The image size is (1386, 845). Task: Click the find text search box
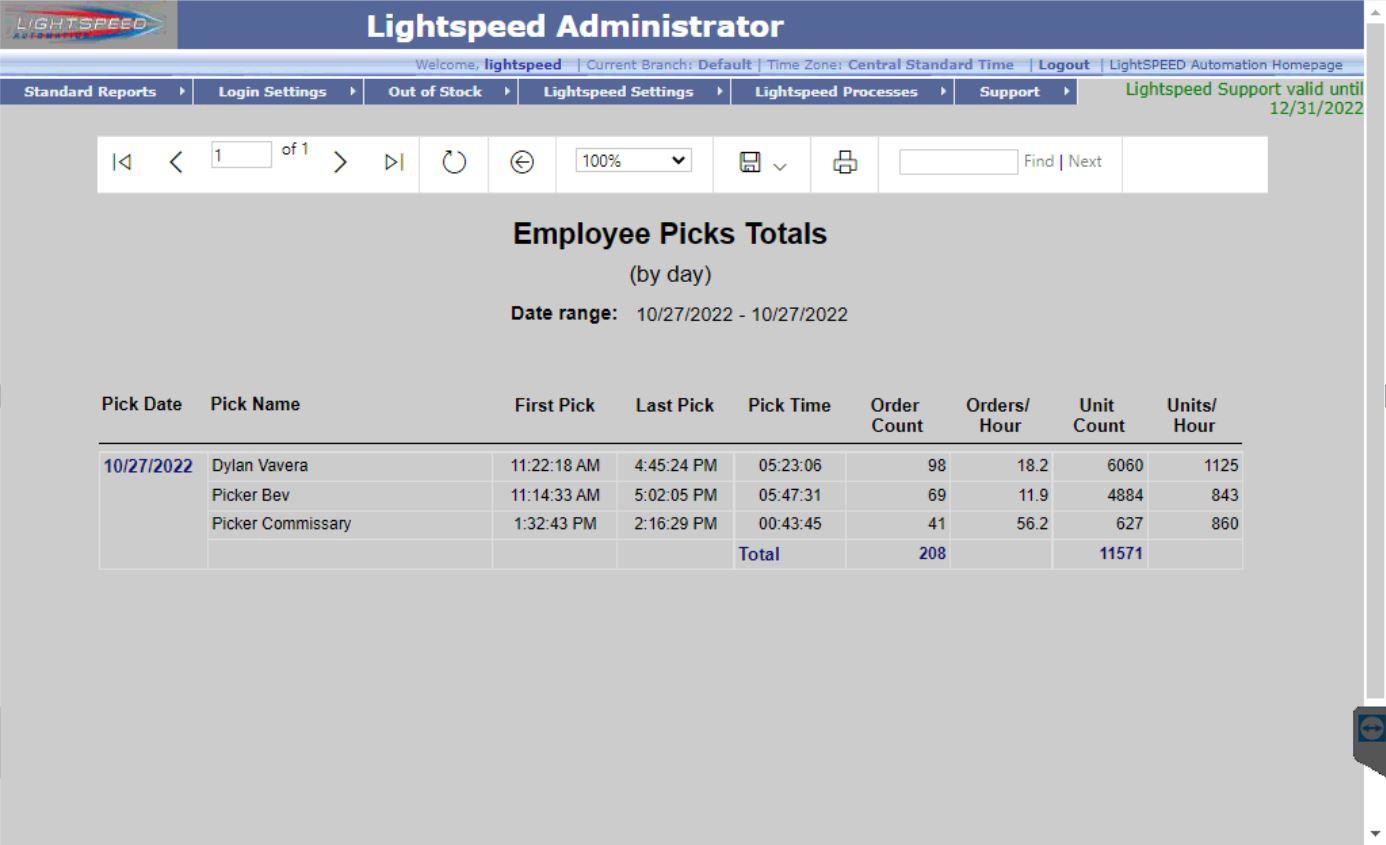point(958,162)
